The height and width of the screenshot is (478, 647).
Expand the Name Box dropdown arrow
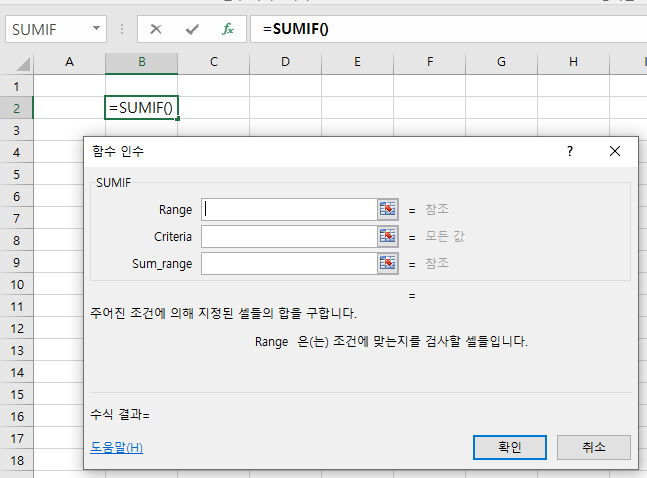(x=96, y=29)
